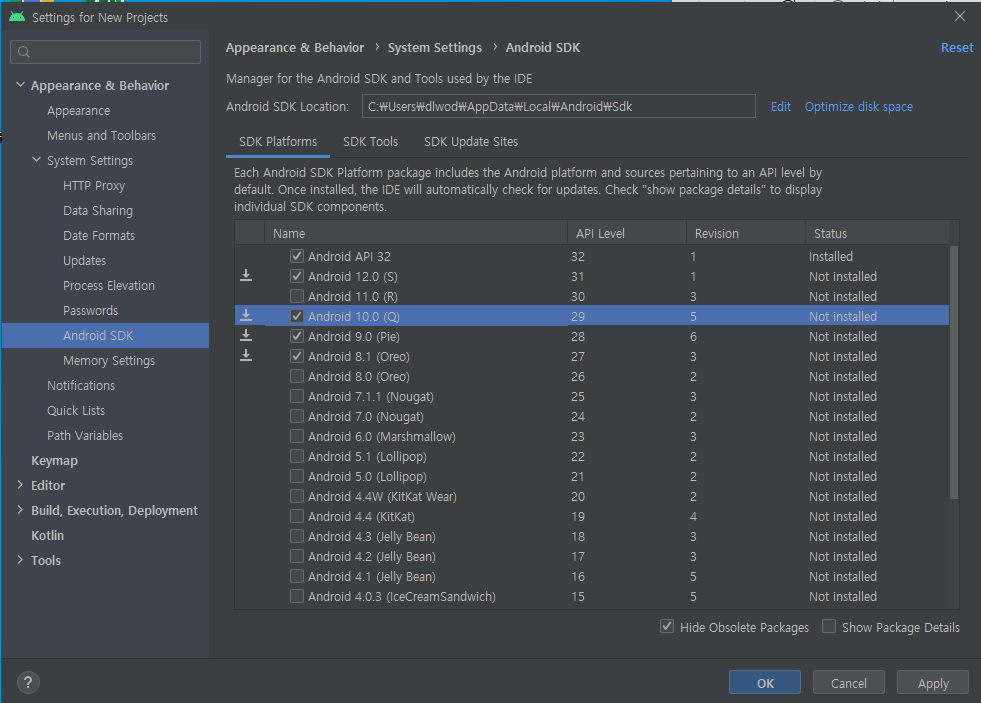Screen dimensions: 981x703
Task: Click the Android SDK Location path field
Action: [559, 106]
